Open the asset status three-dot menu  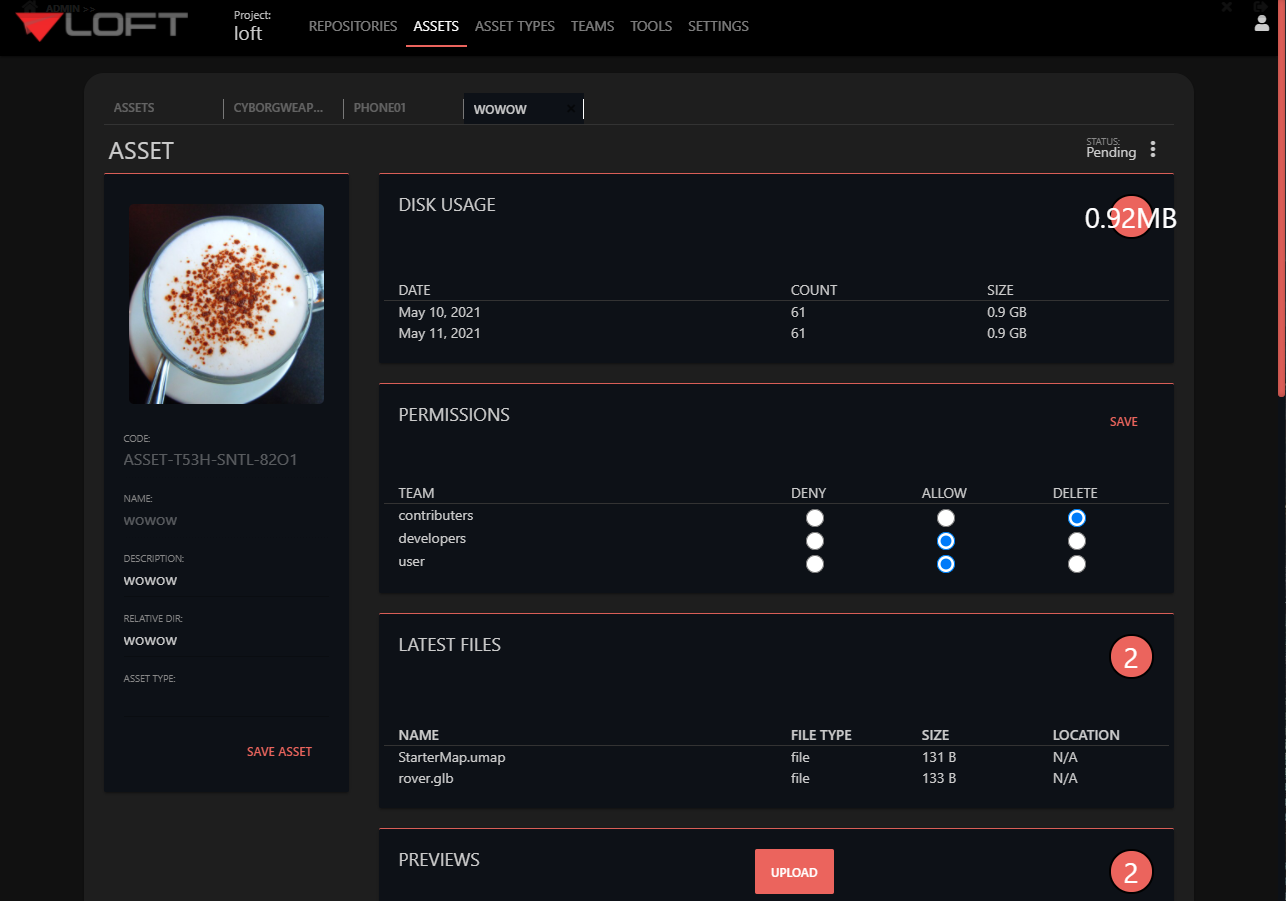(x=1152, y=148)
